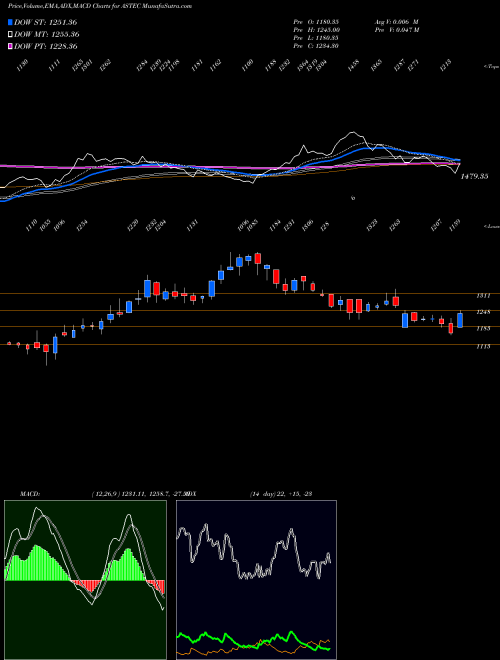
Task: Click the 'Pre L: 1180.35' value
Action: point(316,38)
